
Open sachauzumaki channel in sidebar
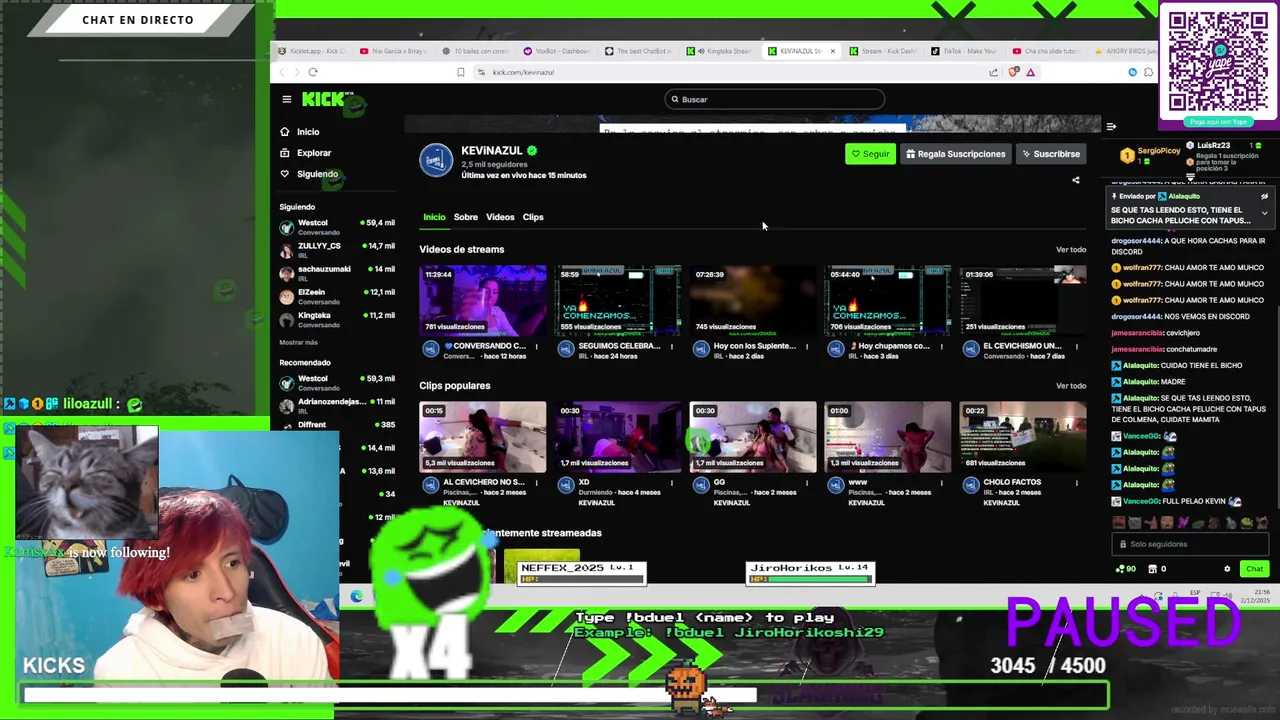[x=337, y=273]
